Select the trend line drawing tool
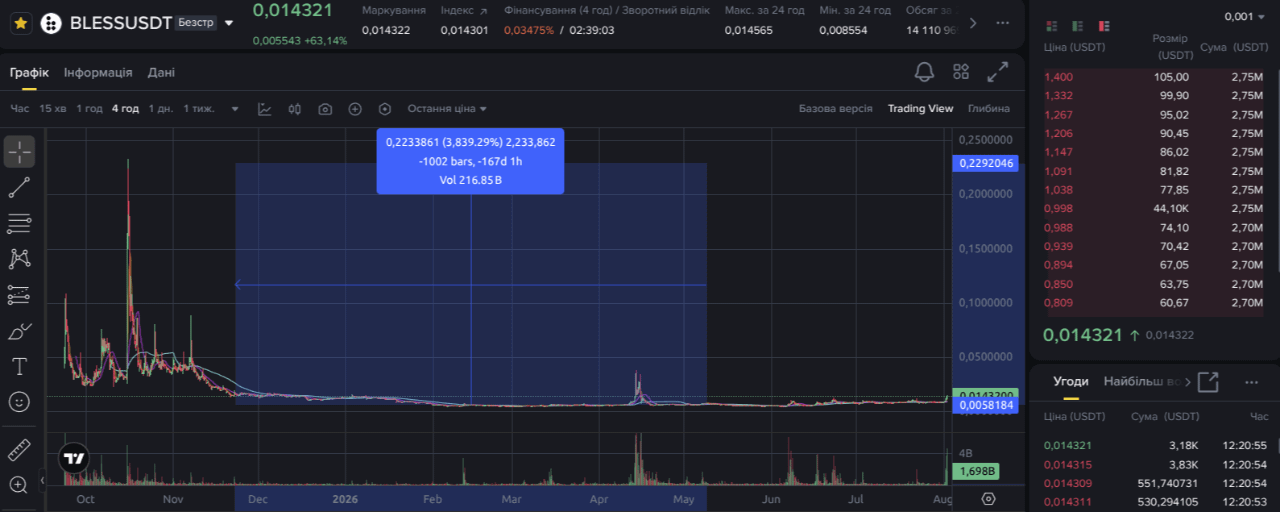 click(19, 187)
